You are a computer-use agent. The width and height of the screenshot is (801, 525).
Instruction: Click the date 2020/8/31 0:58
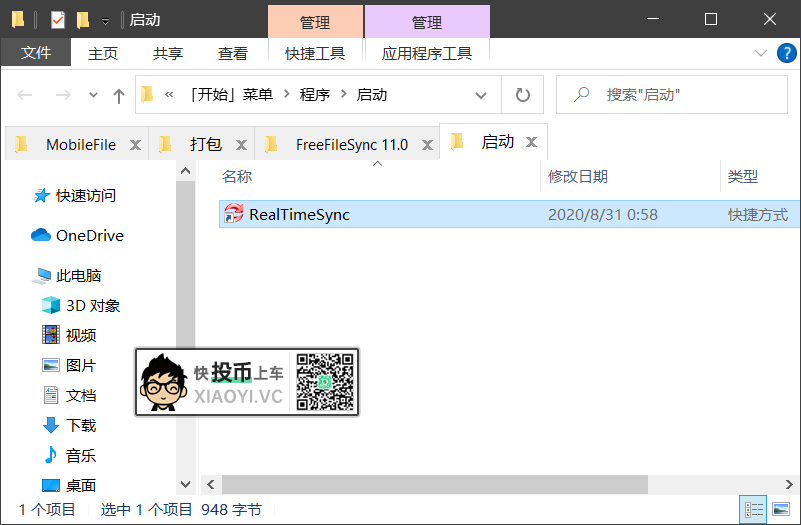pos(603,214)
